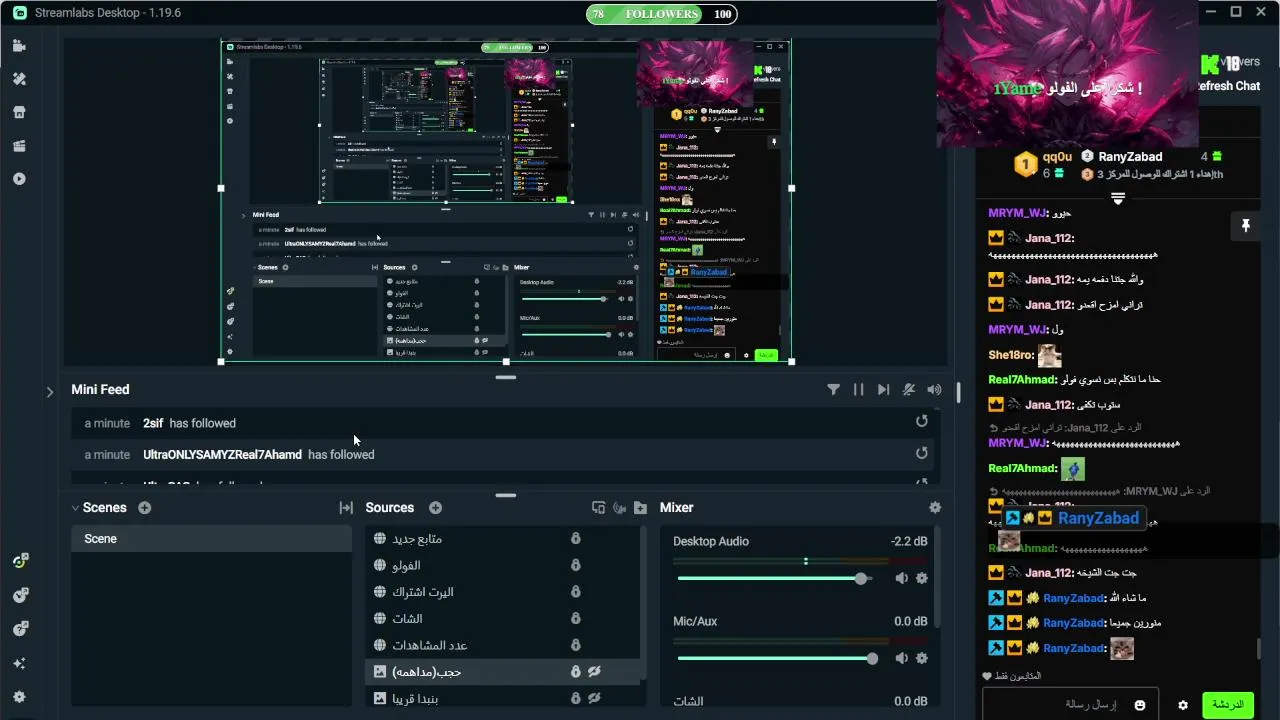Toggle lock on عدد المشاهدات source

(x=576, y=645)
